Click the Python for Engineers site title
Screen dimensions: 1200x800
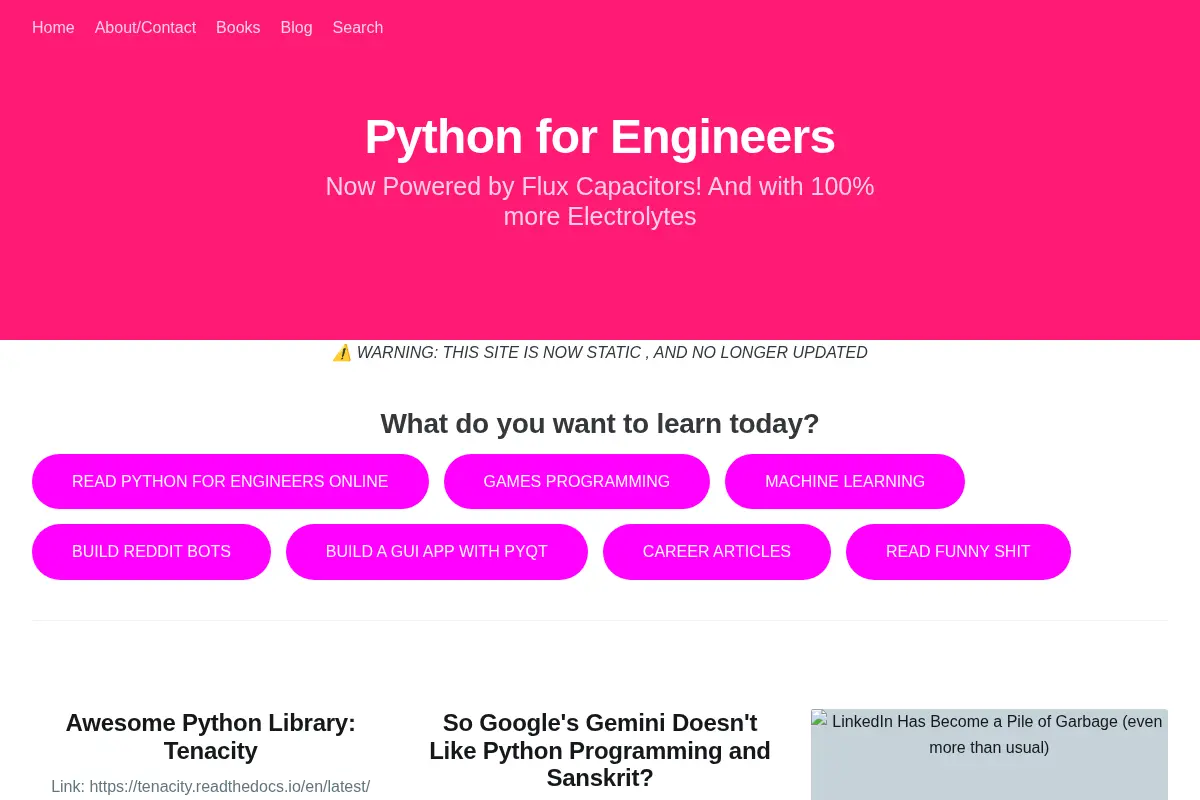coord(600,137)
